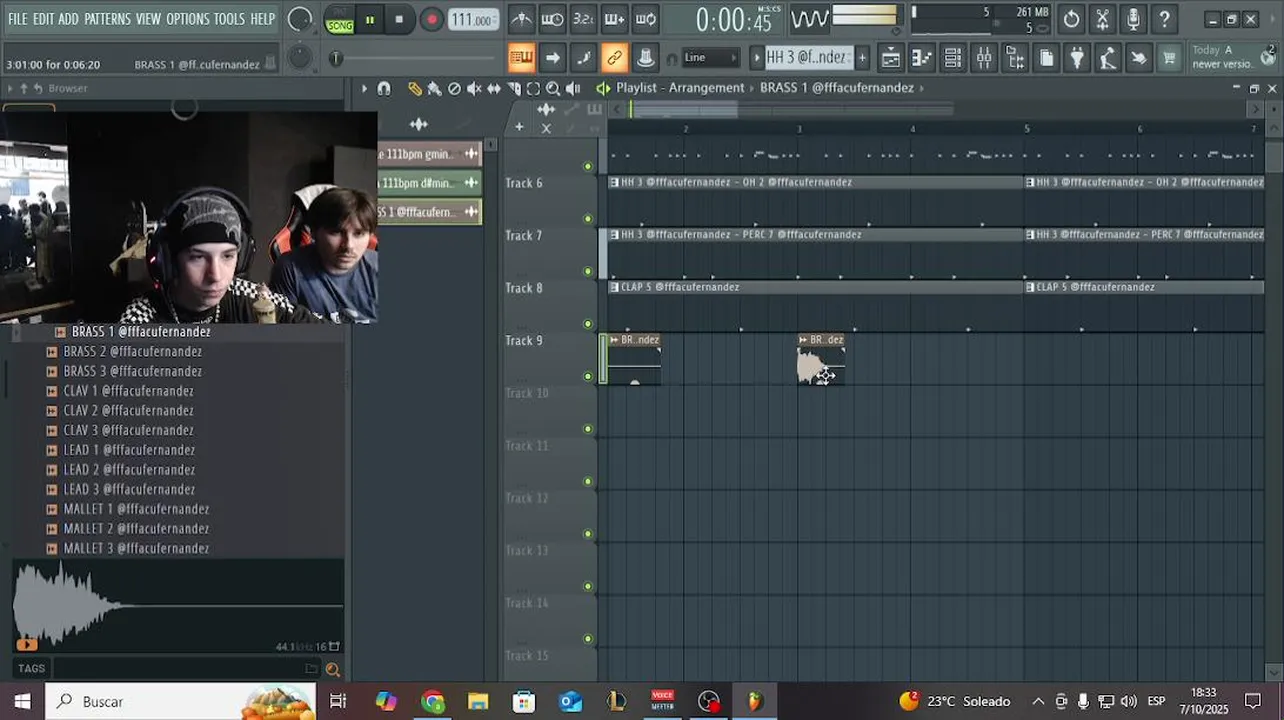Select the Playback speaker tool in playlist
Screen dimensions: 1284x720
pyautogui.click(x=573, y=88)
